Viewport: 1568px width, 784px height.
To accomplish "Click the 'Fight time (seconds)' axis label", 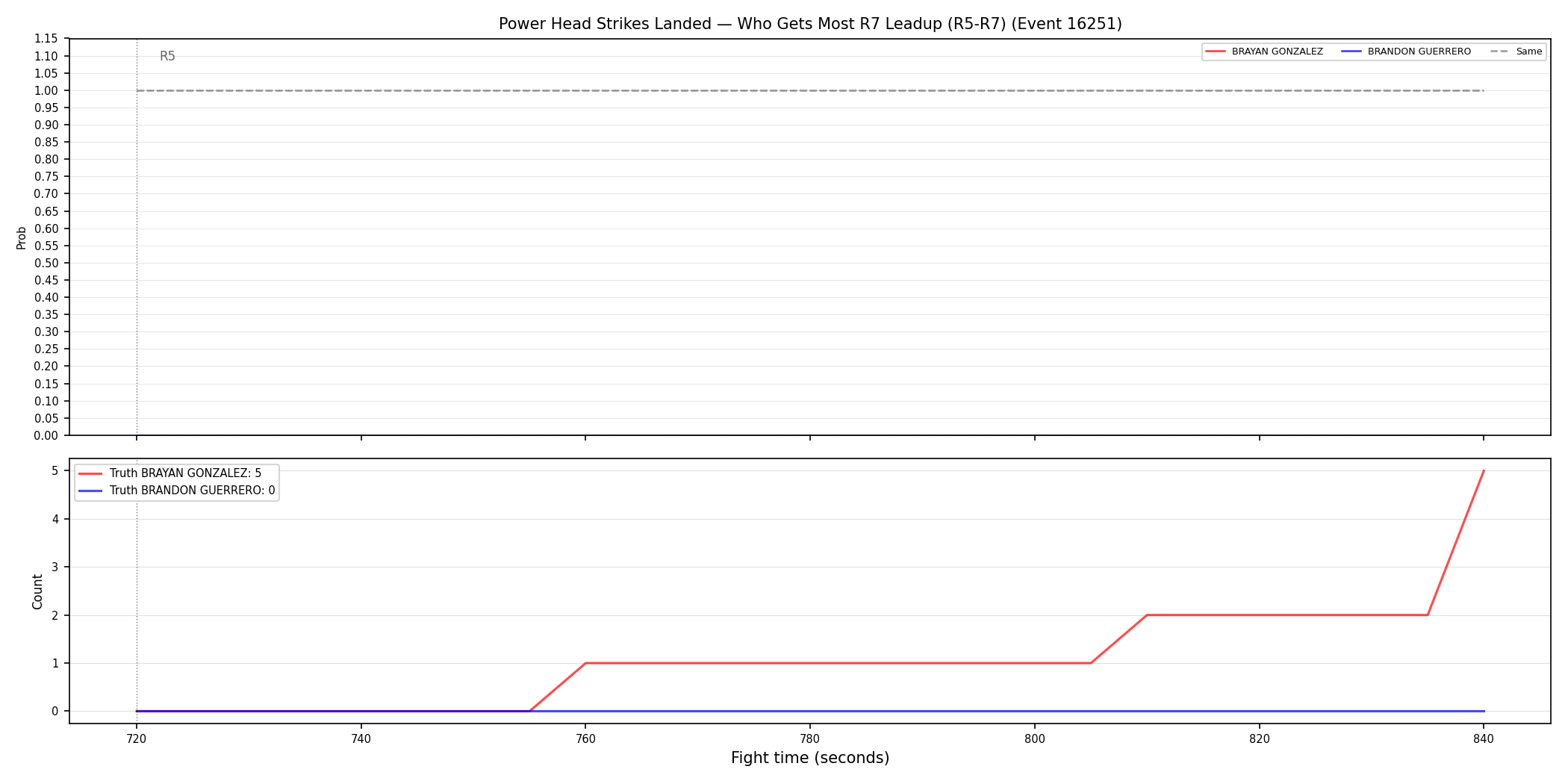I will pyautogui.click(x=810, y=758).
